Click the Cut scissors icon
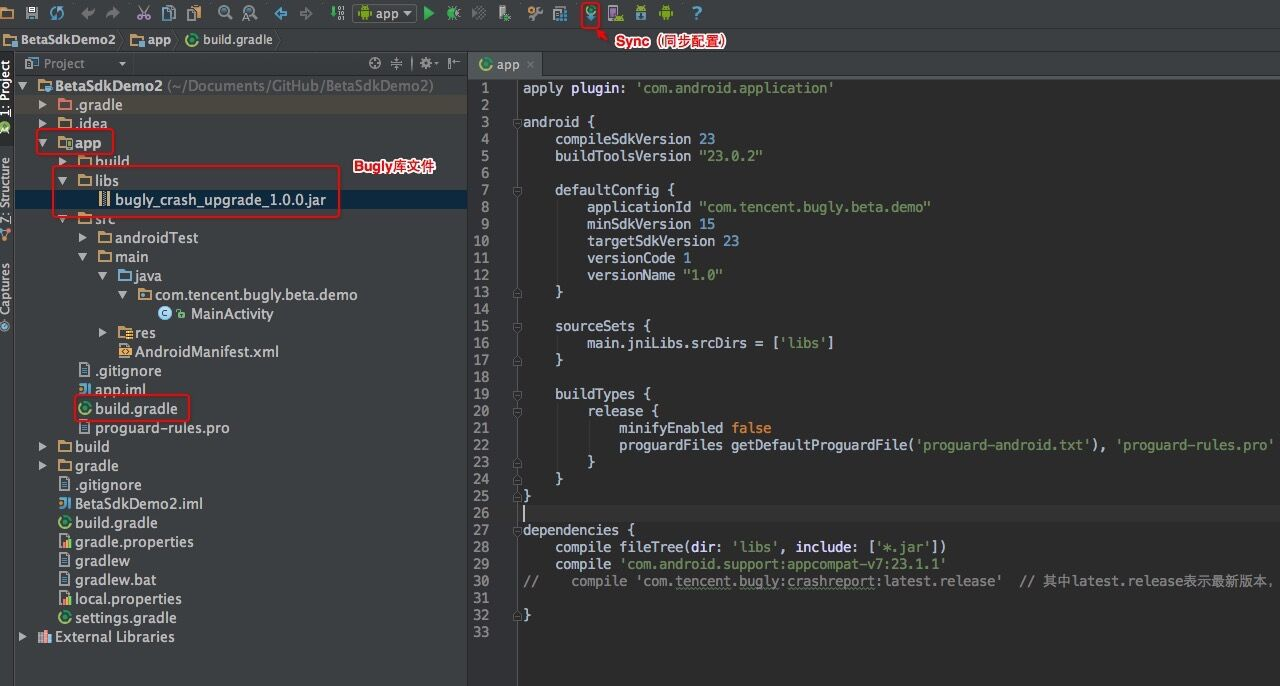Viewport: 1280px width, 686px height. [x=144, y=13]
